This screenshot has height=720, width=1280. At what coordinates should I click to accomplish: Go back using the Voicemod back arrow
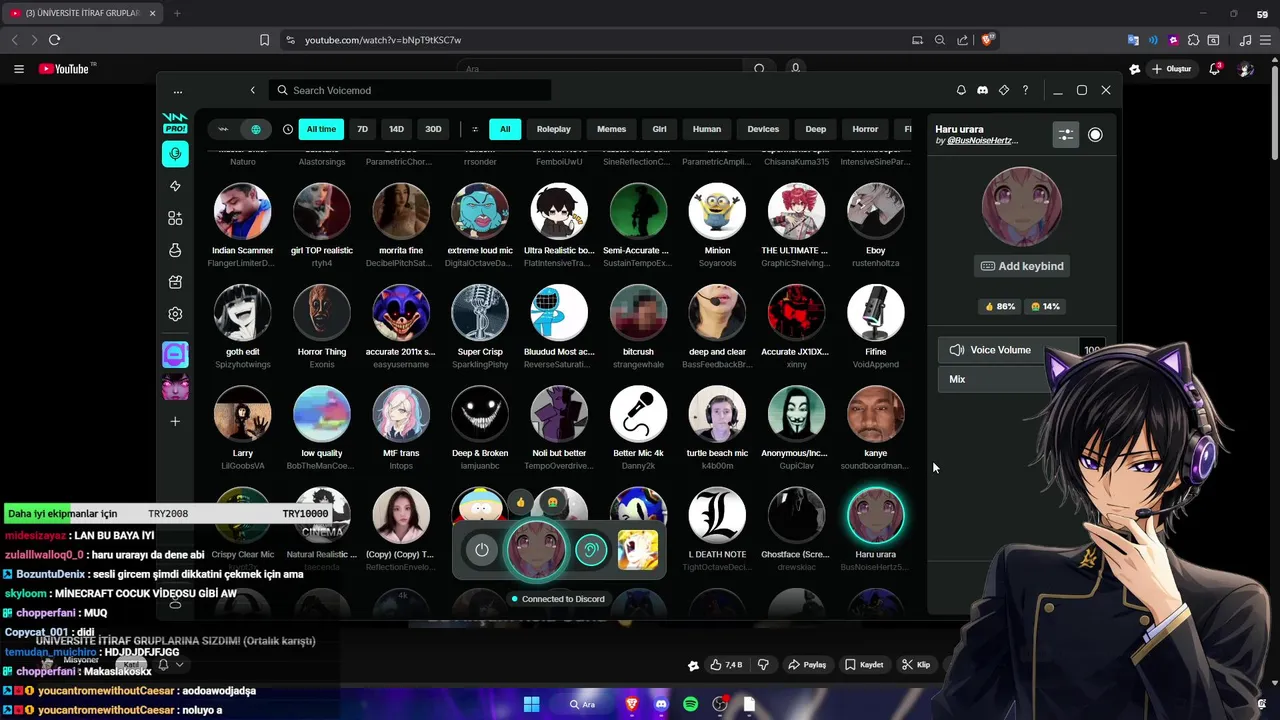(252, 90)
